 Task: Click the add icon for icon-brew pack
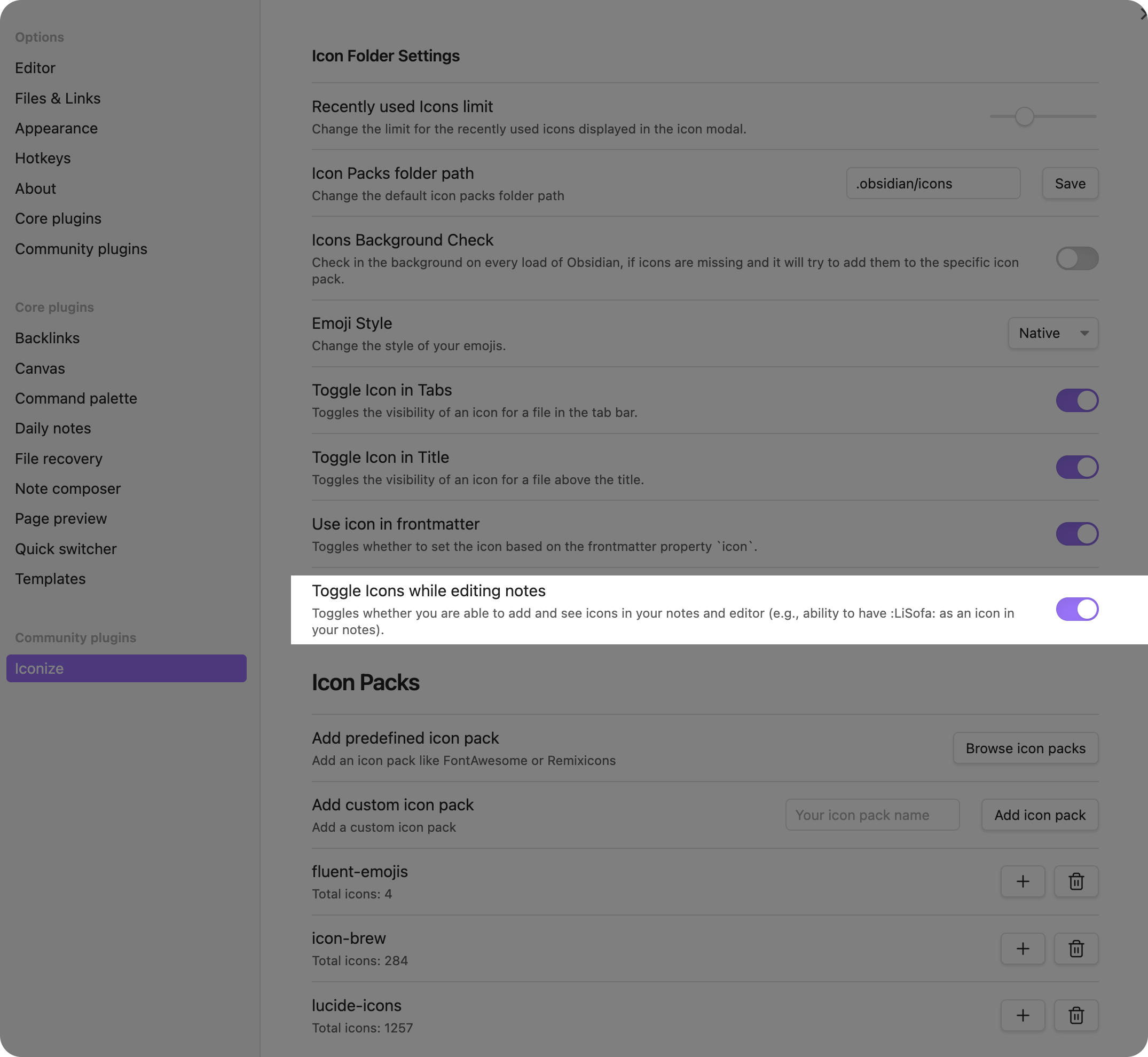pyautogui.click(x=1023, y=948)
